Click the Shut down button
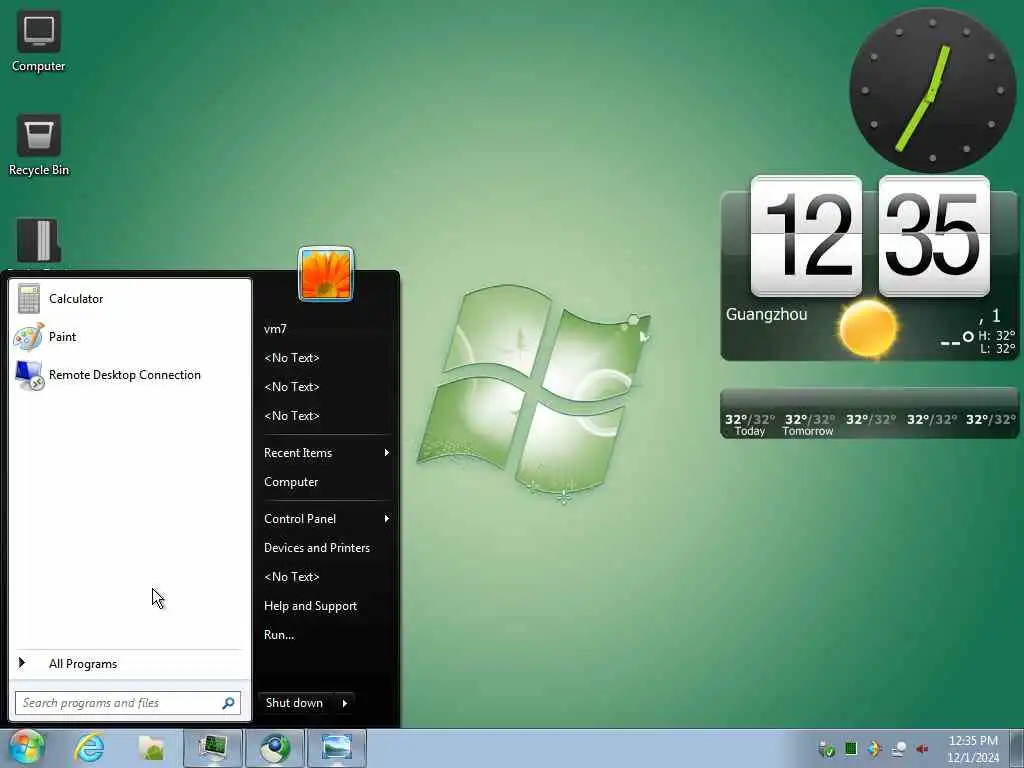 pos(295,703)
